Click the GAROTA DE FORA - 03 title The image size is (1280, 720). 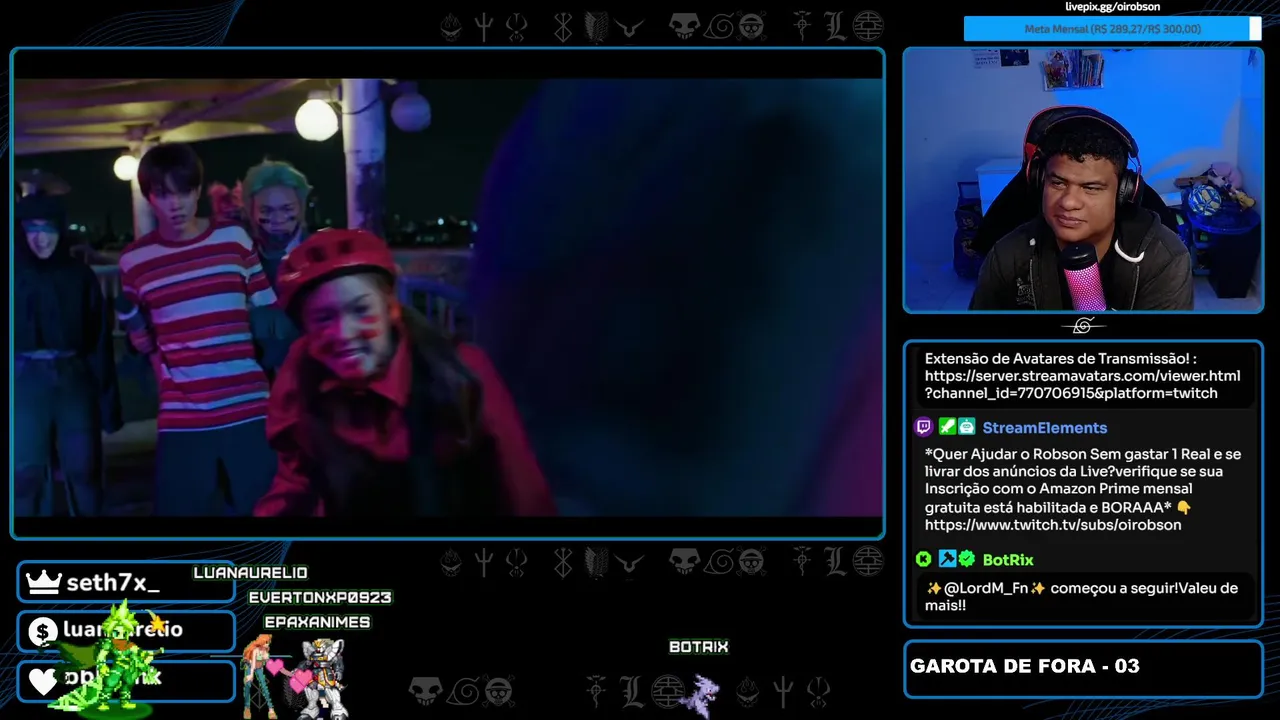coord(1025,666)
